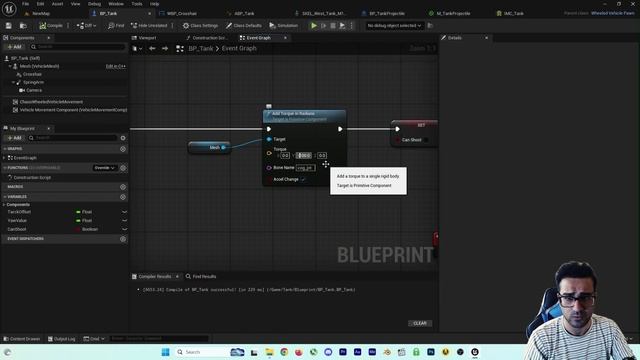Open the Diff dropdown
This screenshot has height=360, width=640.
click(86, 26)
